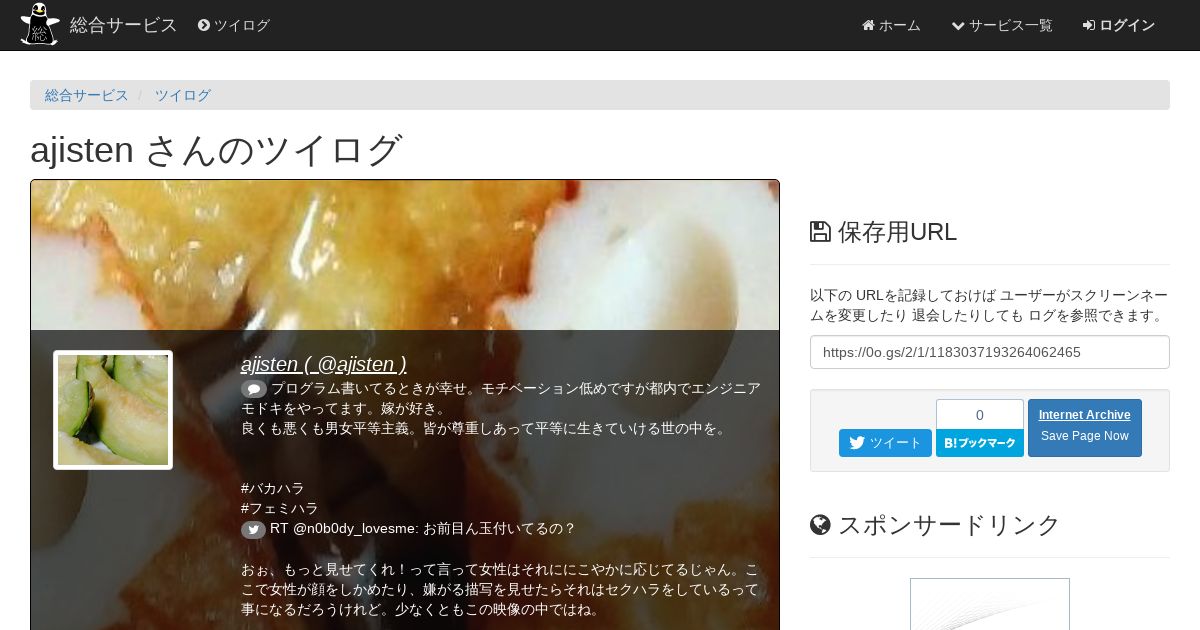Open the ajisten ( @ajisten ) profile link
The height and width of the screenshot is (630, 1200).
[323, 364]
